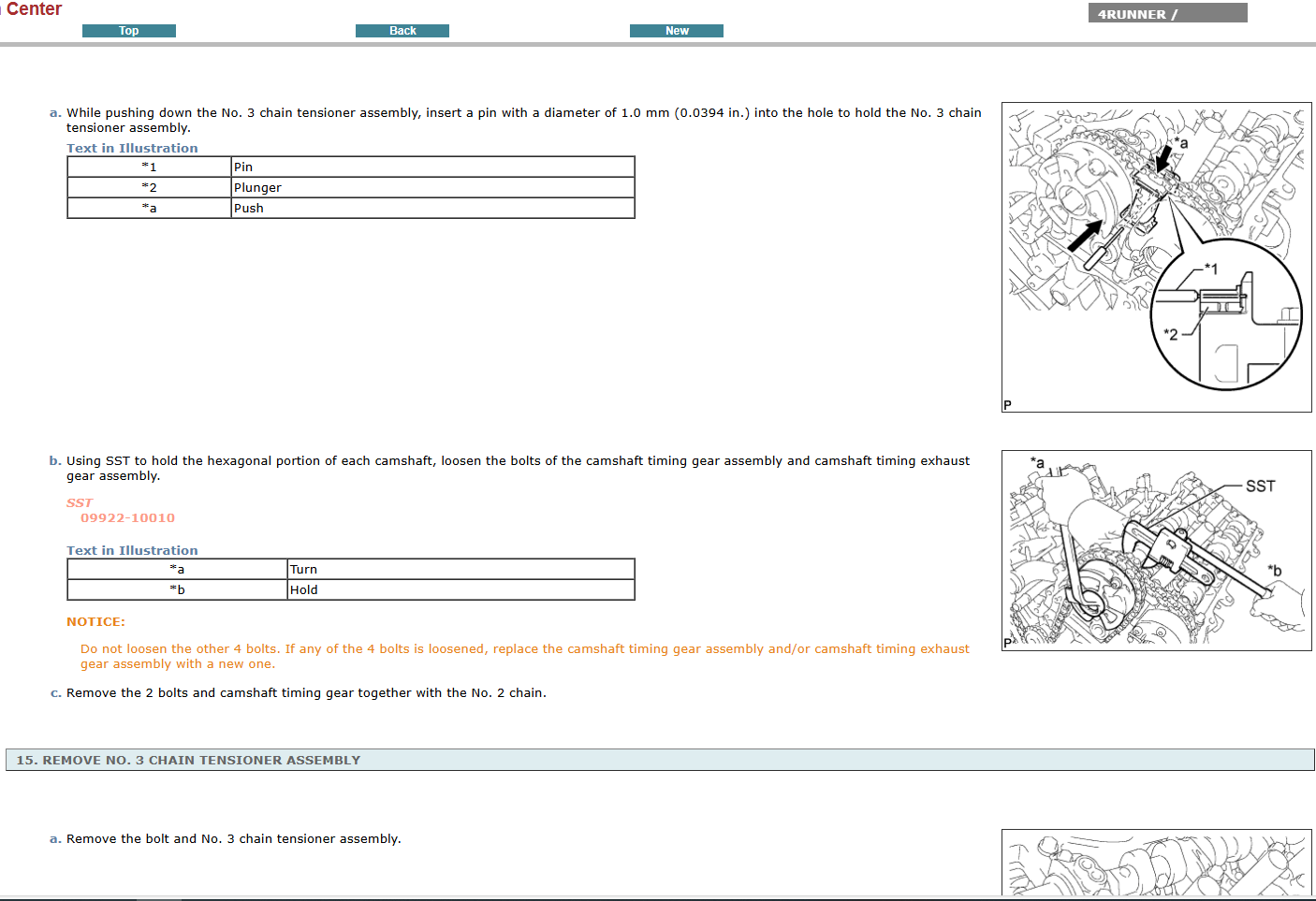Open the SST camshaft holding illustration
The width and height of the screenshot is (1316, 901).
coord(1156,550)
